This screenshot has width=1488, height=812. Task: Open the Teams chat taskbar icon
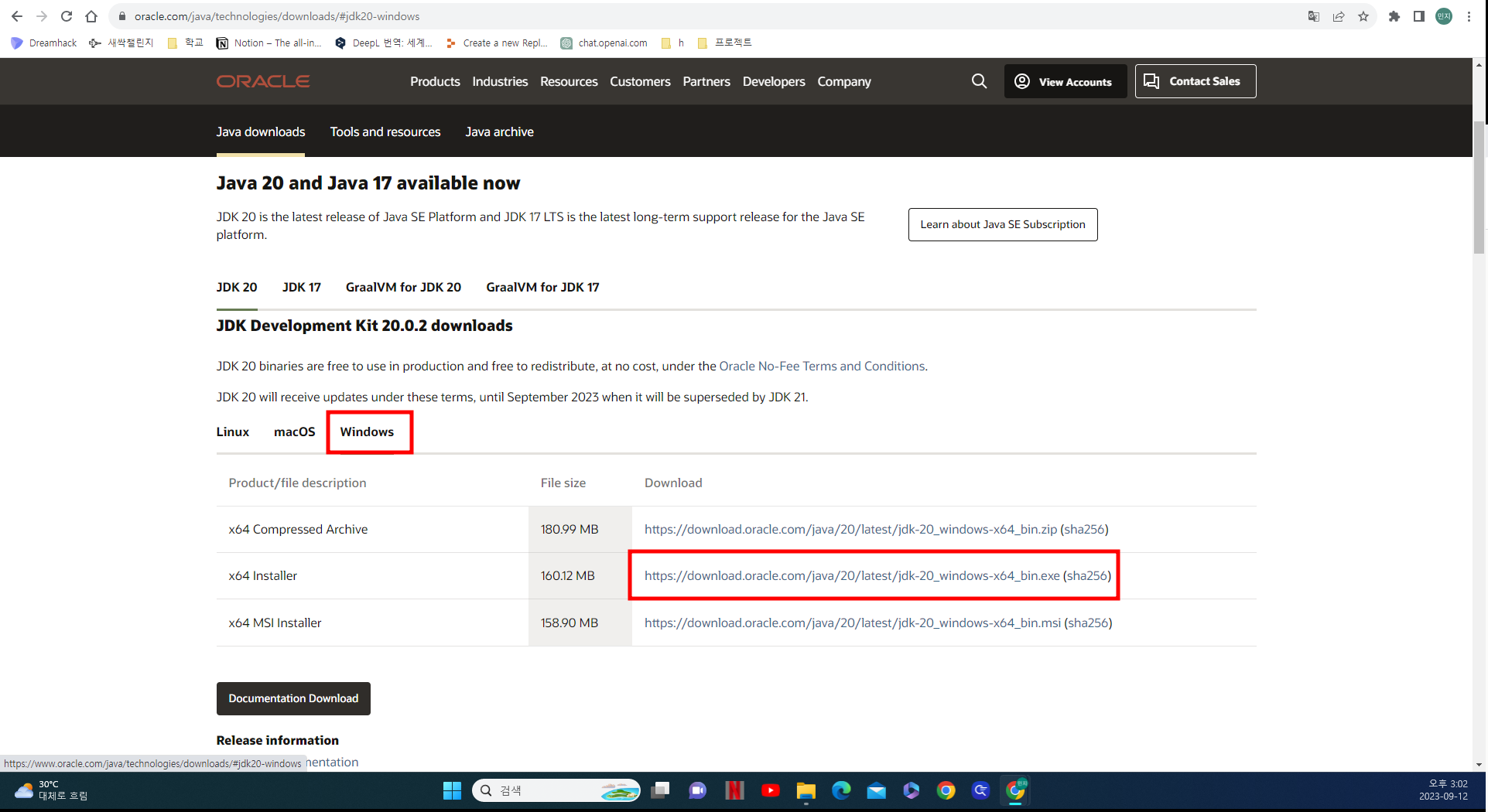(x=697, y=790)
